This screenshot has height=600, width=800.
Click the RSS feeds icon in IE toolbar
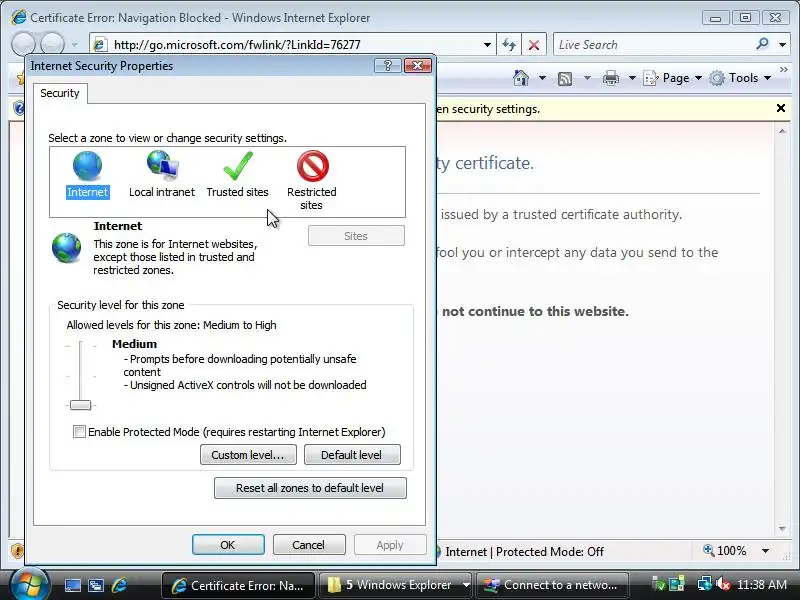565,79
